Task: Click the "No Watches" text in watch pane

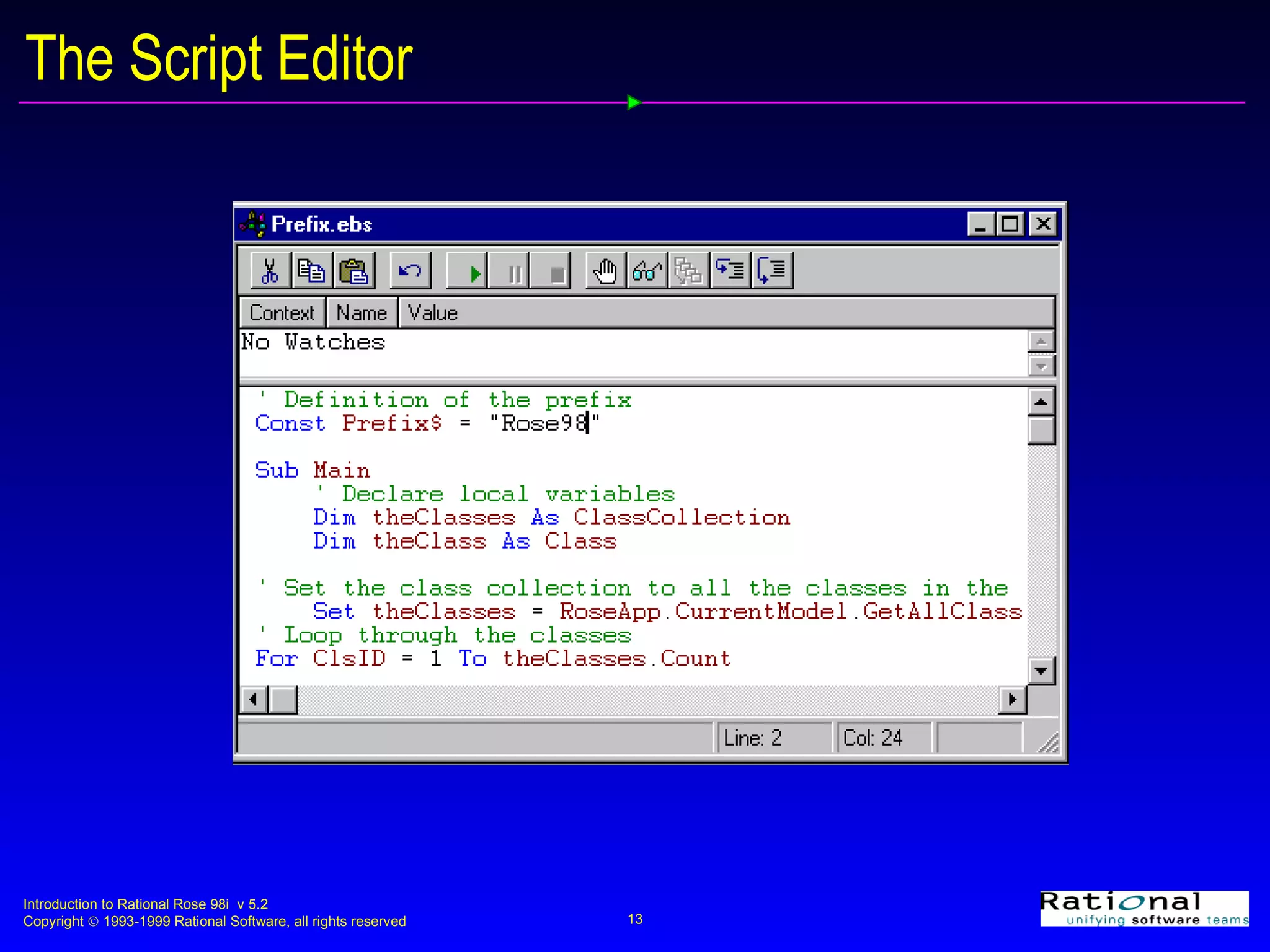Action: pos(313,342)
